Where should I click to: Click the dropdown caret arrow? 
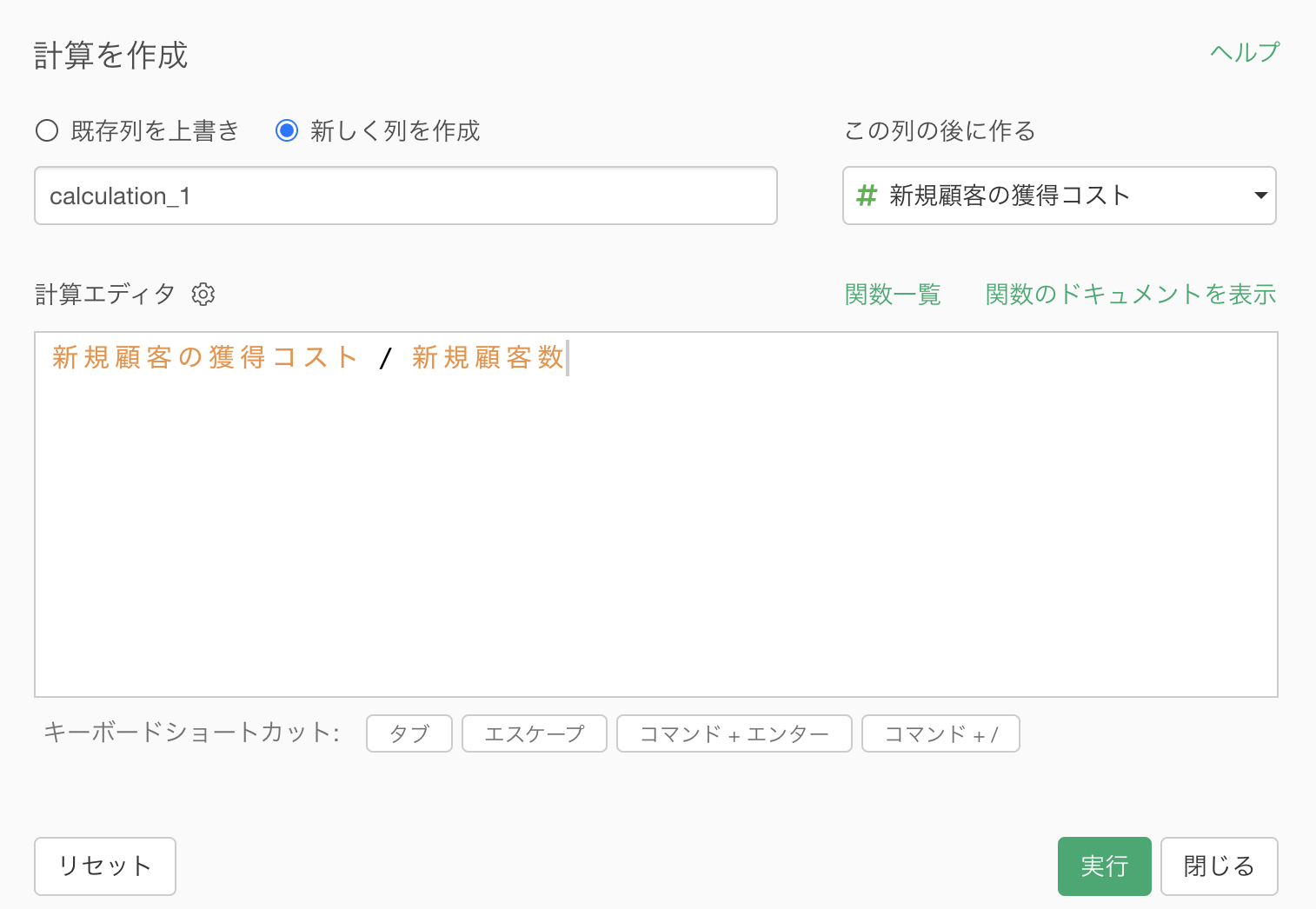[1260, 196]
